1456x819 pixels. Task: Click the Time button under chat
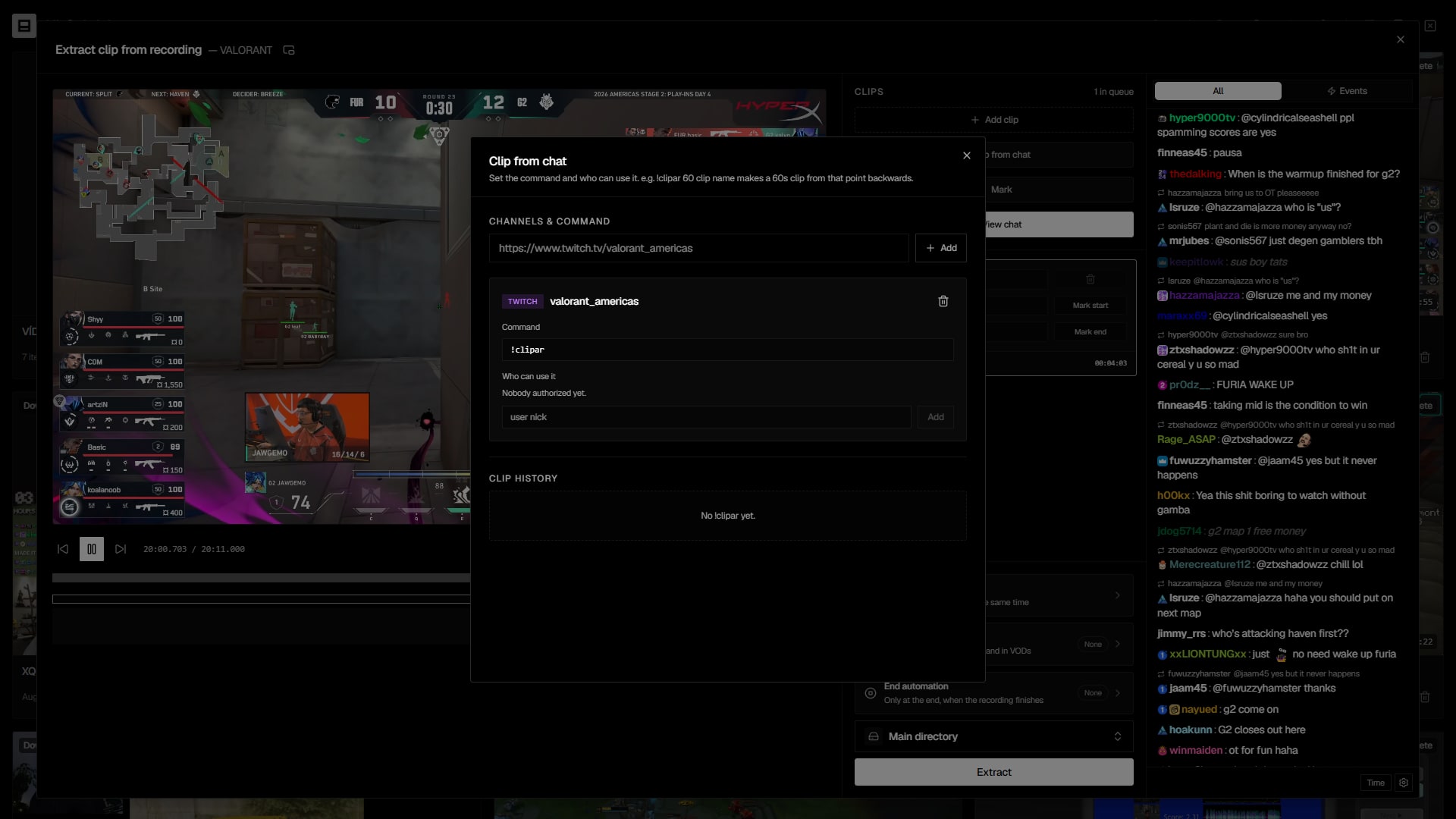(x=1376, y=783)
